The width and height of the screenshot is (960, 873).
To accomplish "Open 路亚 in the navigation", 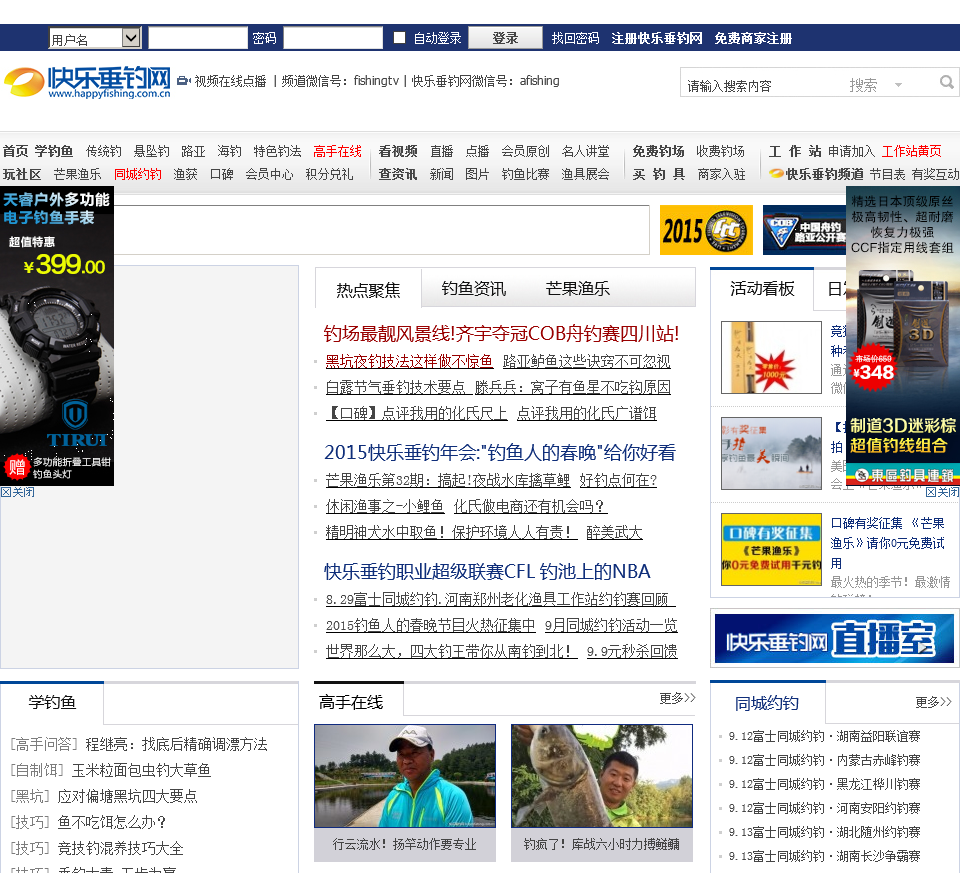I will tap(193, 151).
